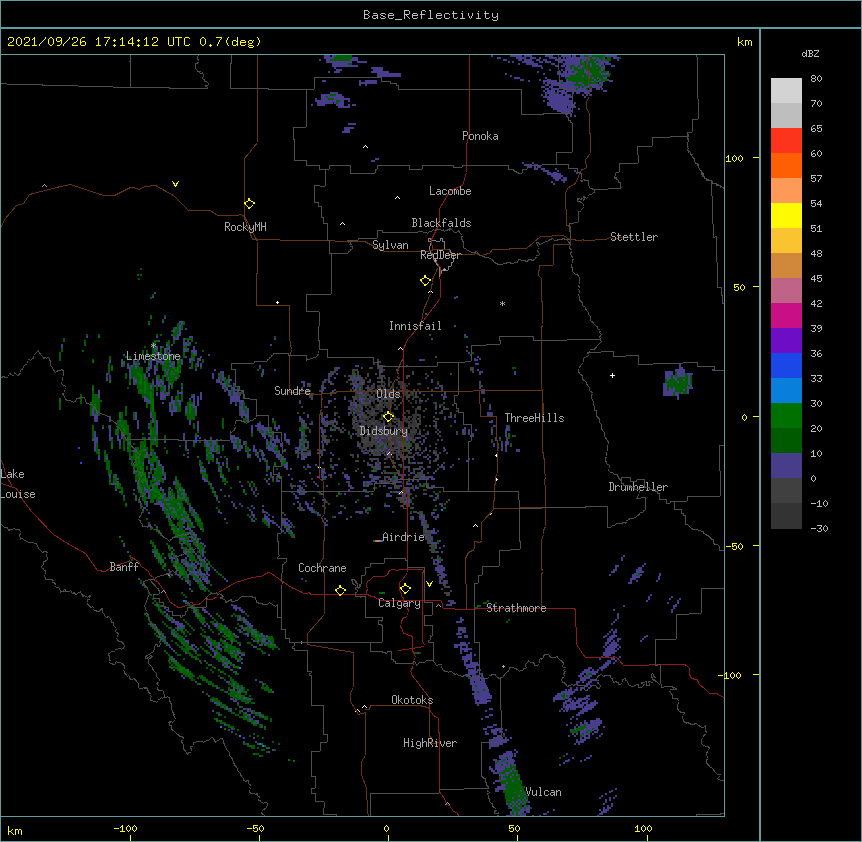The width and height of the screenshot is (862, 842).
Task: Click the 65 dBZ red legend swatch
Action: point(786,141)
